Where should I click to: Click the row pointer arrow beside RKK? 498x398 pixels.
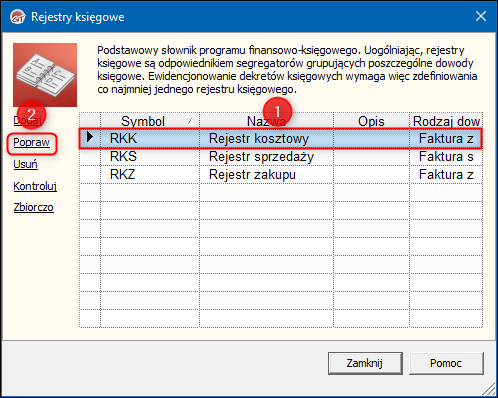click(90, 137)
